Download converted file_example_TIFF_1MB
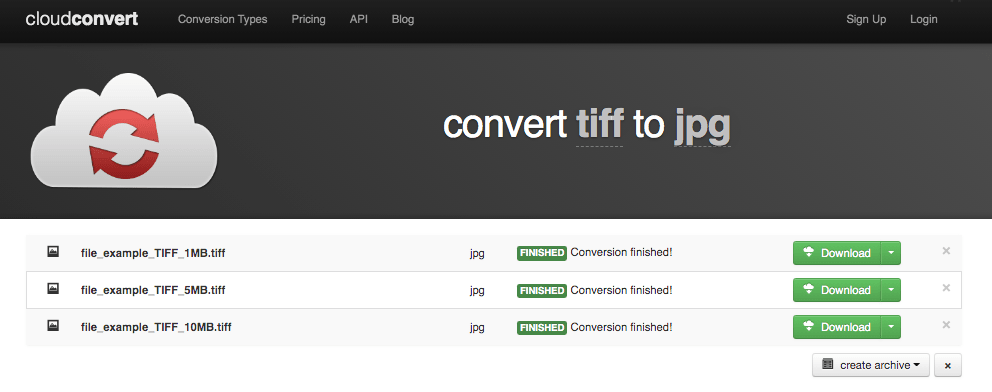 (836, 253)
